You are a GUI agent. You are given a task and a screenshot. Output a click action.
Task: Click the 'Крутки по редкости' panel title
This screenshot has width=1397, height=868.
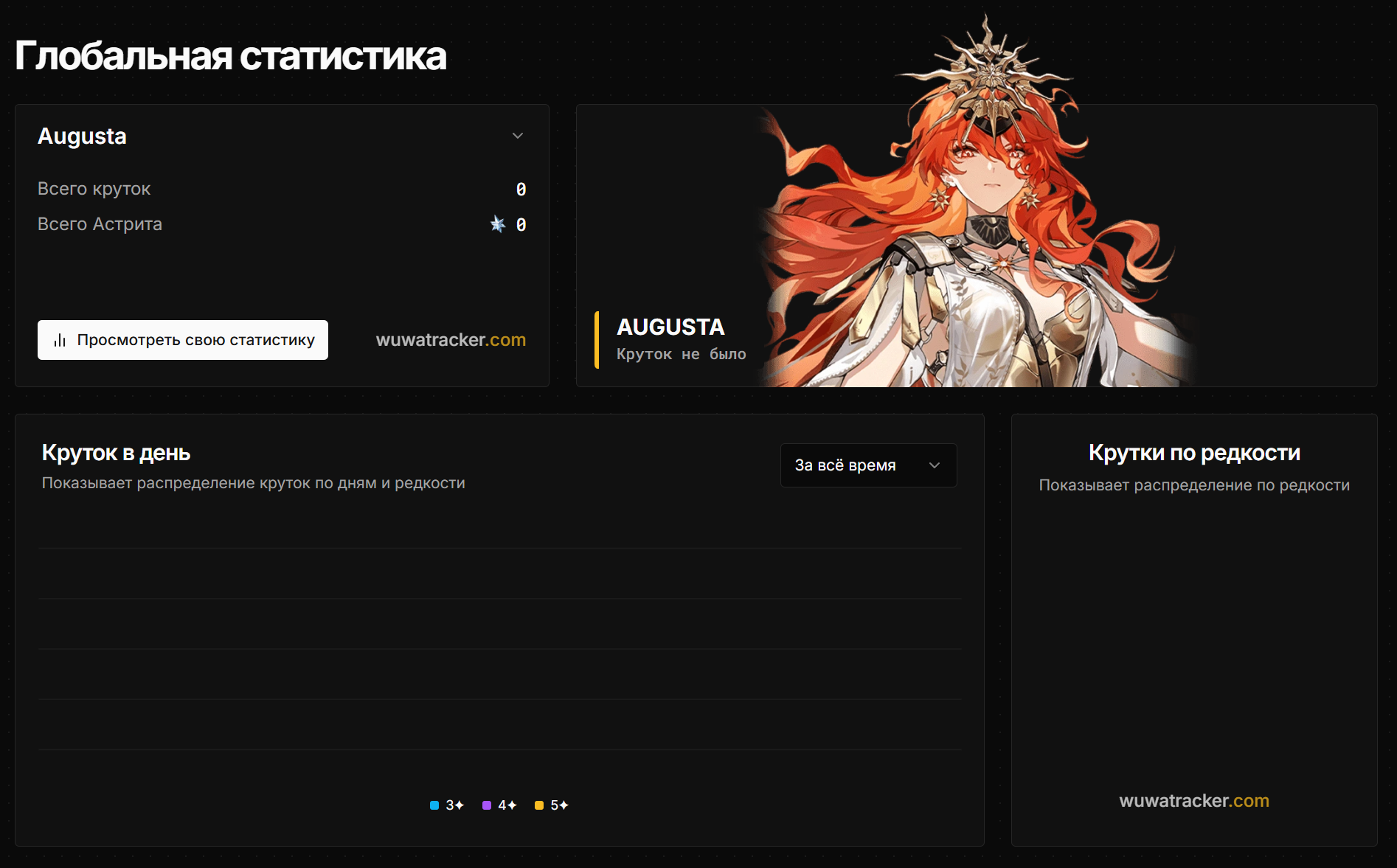point(1194,453)
